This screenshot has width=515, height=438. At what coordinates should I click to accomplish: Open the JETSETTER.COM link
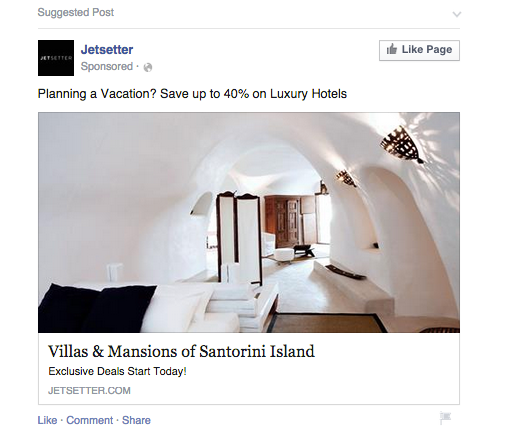coord(89,391)
